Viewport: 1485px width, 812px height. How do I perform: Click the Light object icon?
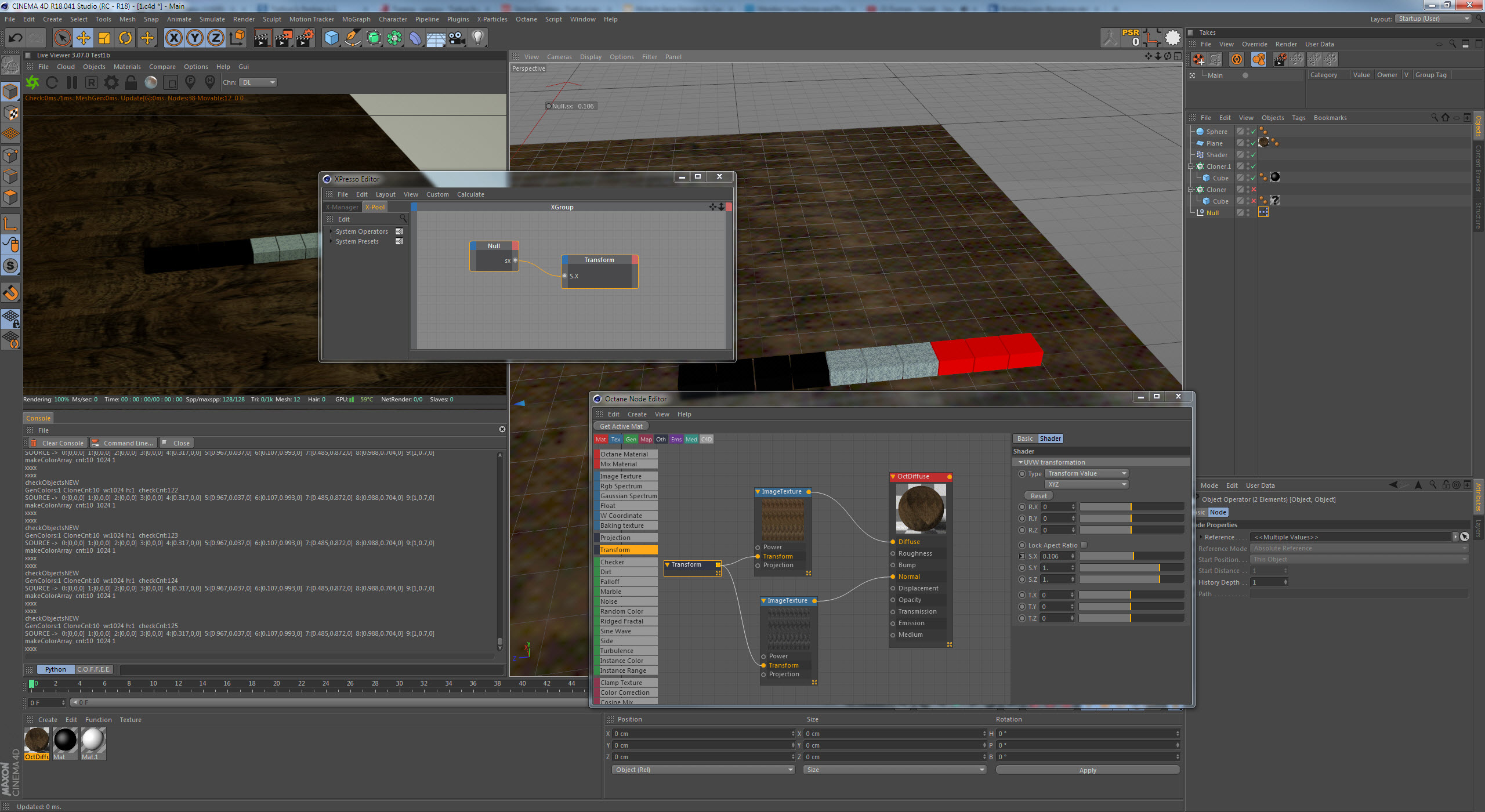click(478, 38)
